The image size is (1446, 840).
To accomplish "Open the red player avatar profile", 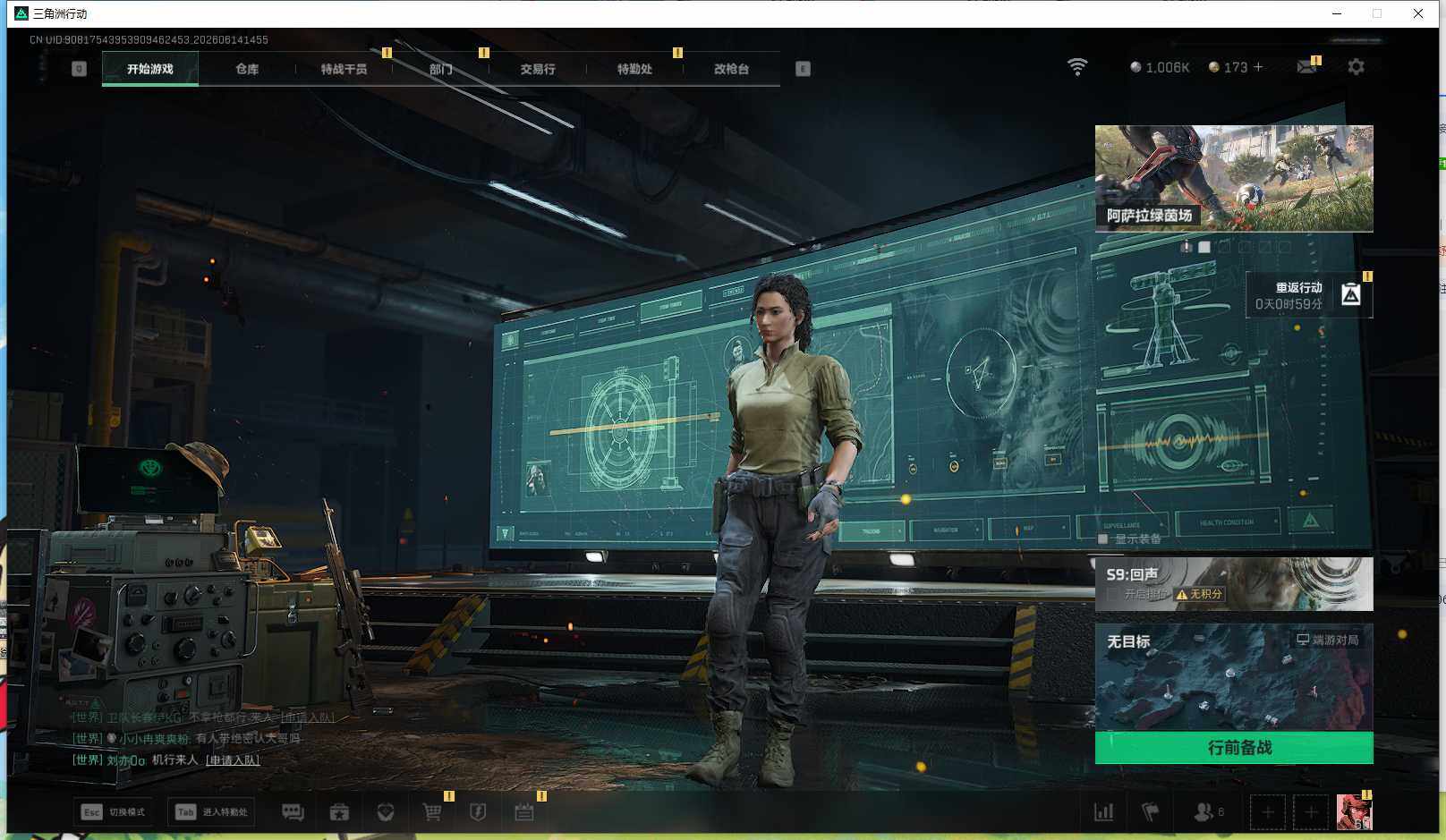I will [x=1354, y=812].
